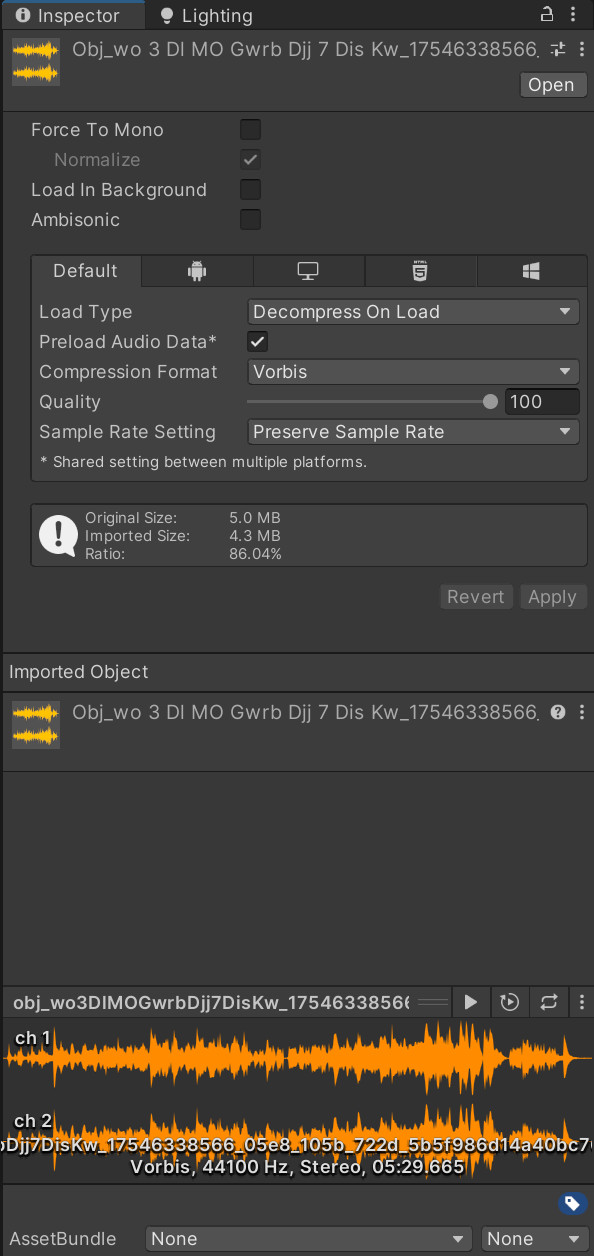Viewport: 594px width, 1256px height.
Task: Select the Standalone desktop platform tab
Action: point(309,271)
